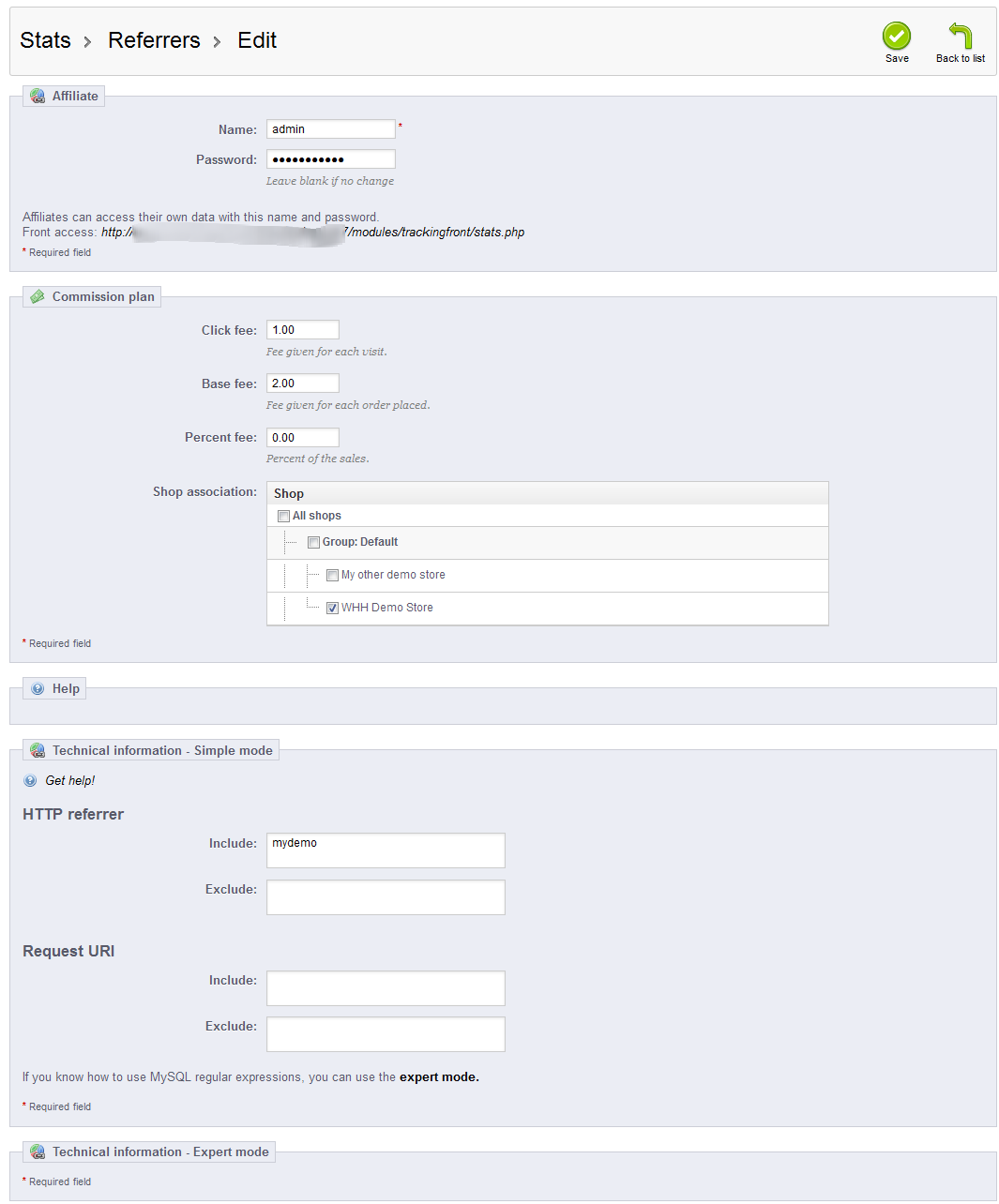Check the All shops checkbox
Viewport: 999px width, 1204px height.
283,516
